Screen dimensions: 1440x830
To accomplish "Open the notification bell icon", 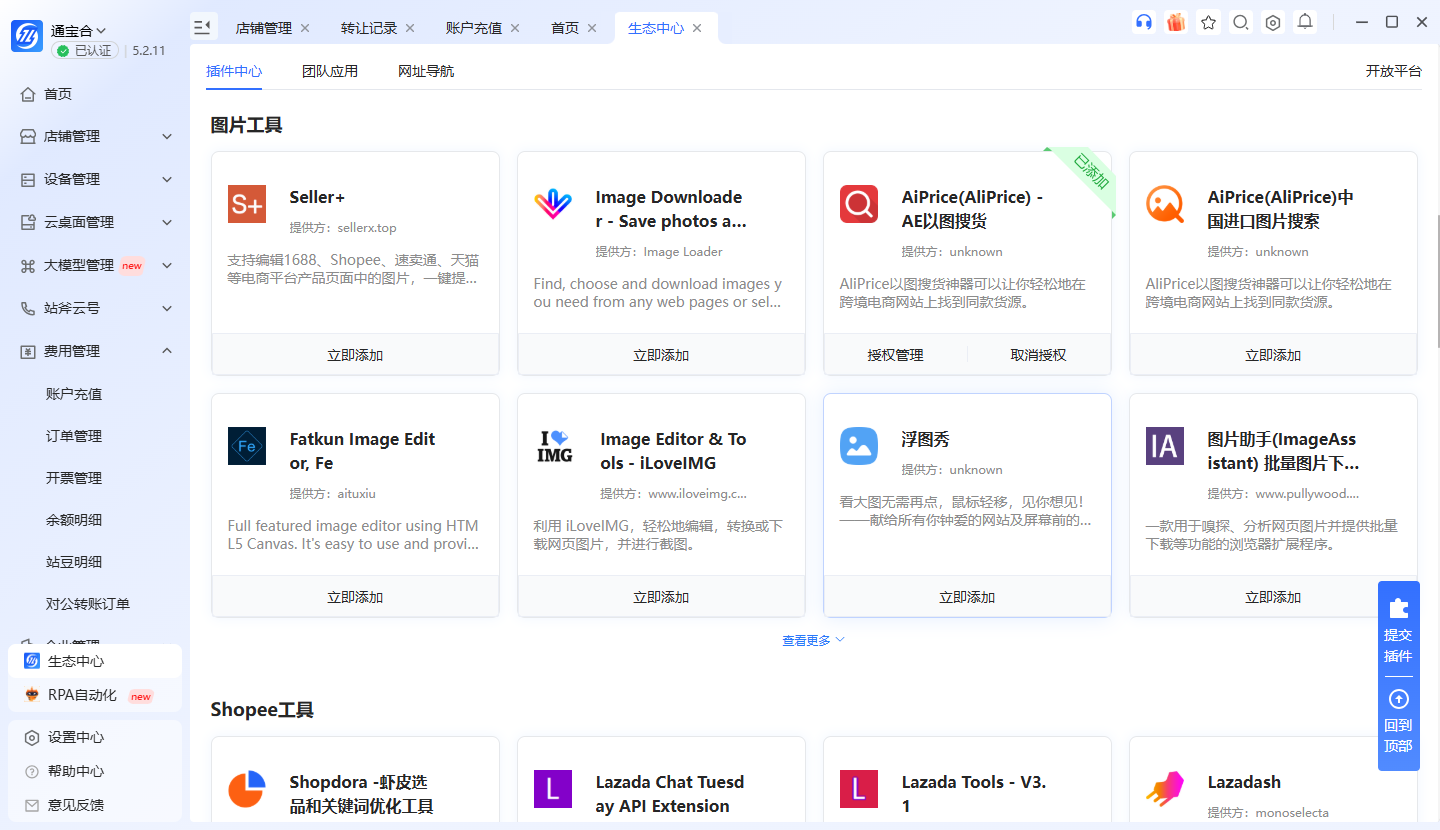I will tap(1305, 22).
